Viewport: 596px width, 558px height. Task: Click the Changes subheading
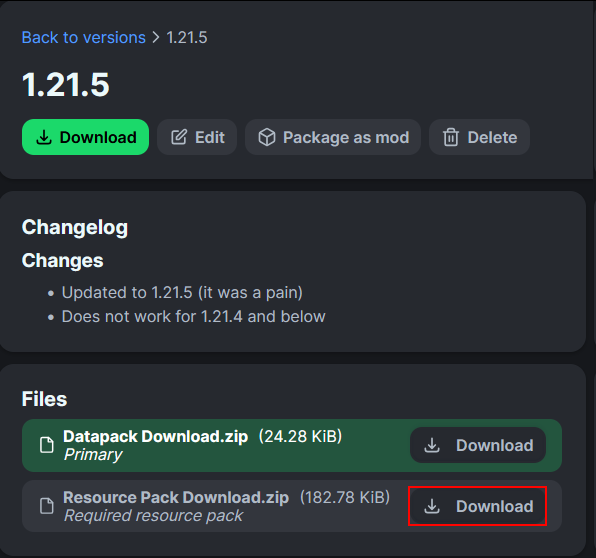(63, 261)
